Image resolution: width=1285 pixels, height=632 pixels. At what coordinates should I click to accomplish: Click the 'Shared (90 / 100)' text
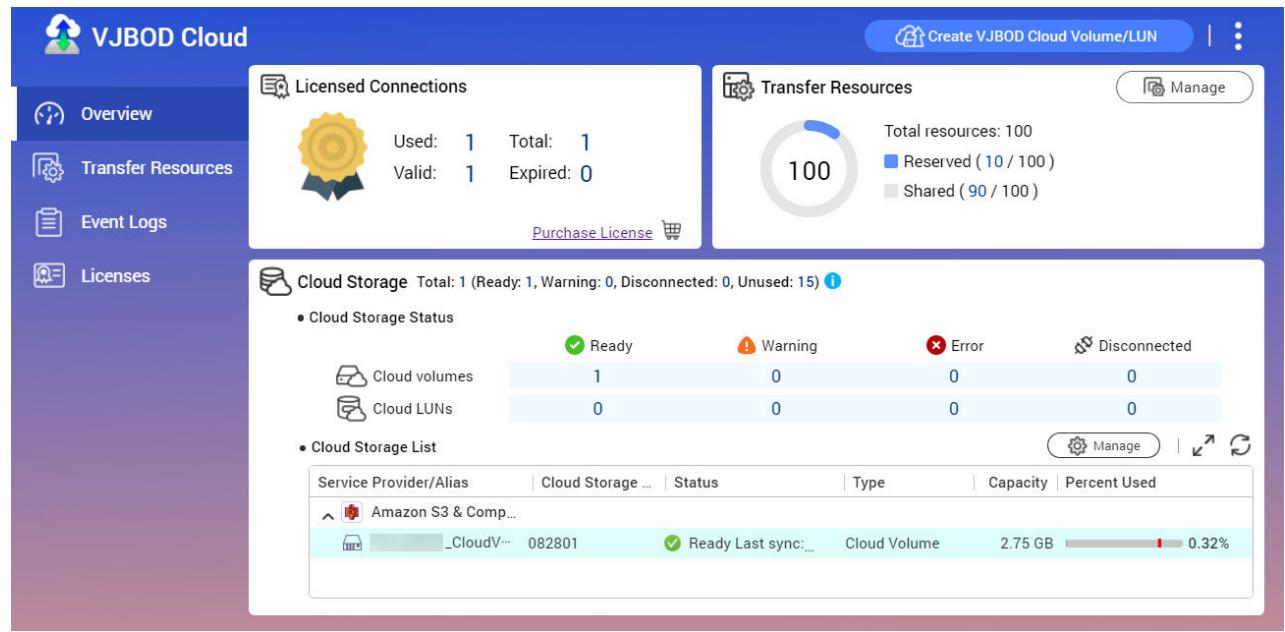coord(970,191)
